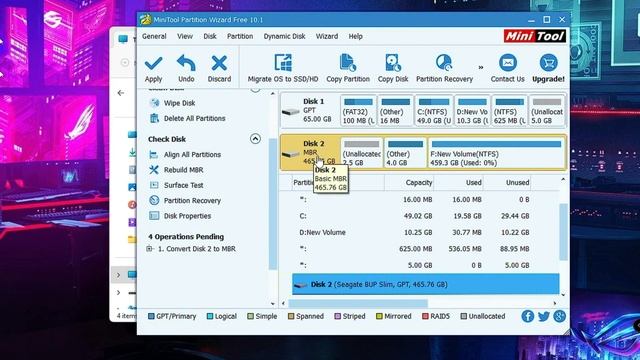
Task: Click the Align All Partitions icon
Action: tap(154, 155)
